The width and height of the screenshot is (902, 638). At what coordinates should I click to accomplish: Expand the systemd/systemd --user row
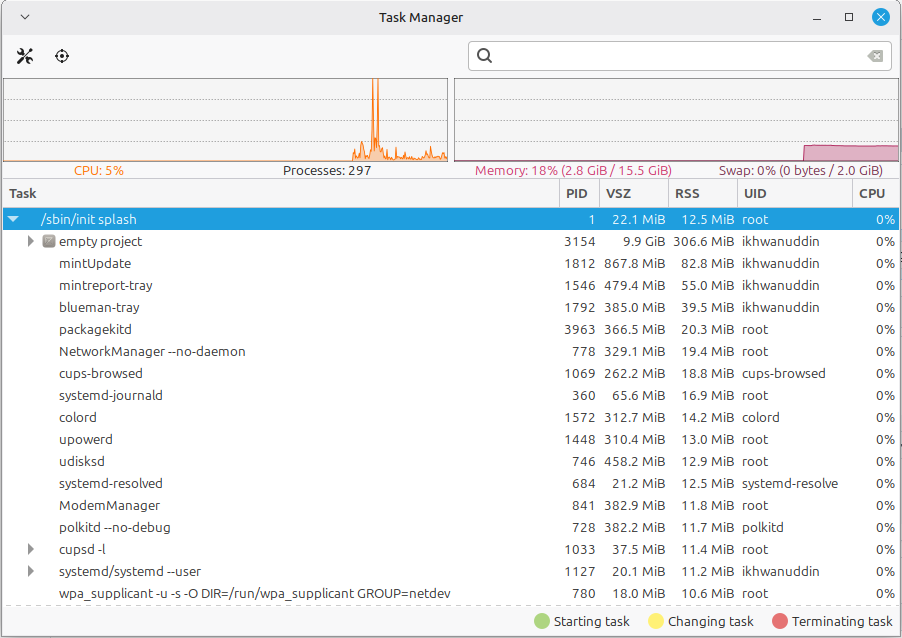[30, 571]
